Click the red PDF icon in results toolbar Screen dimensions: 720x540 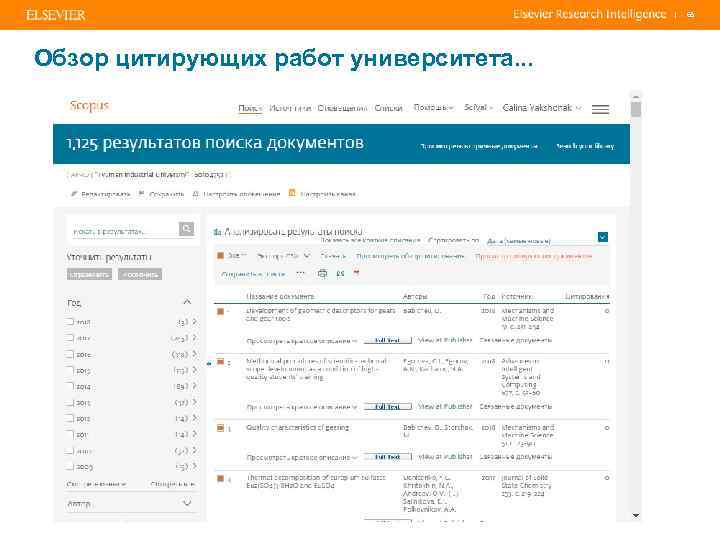point(356,273)
